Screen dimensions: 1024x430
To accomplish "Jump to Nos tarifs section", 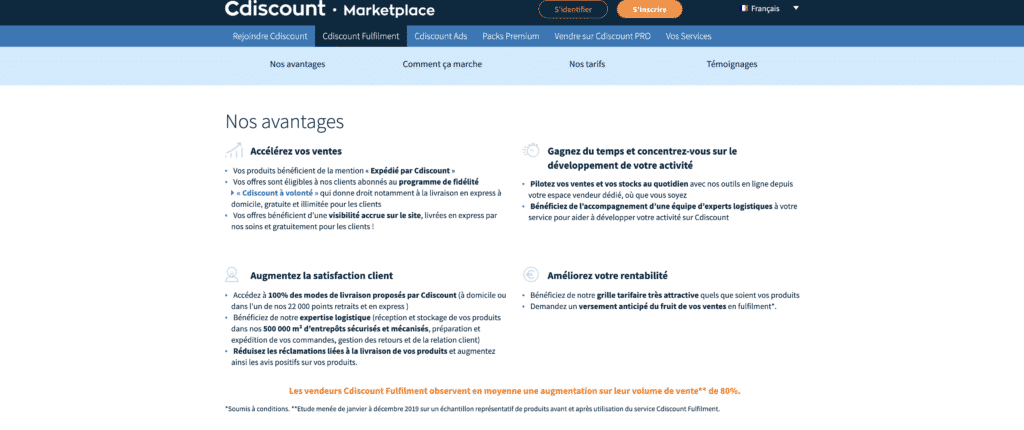I will point(587,64).
